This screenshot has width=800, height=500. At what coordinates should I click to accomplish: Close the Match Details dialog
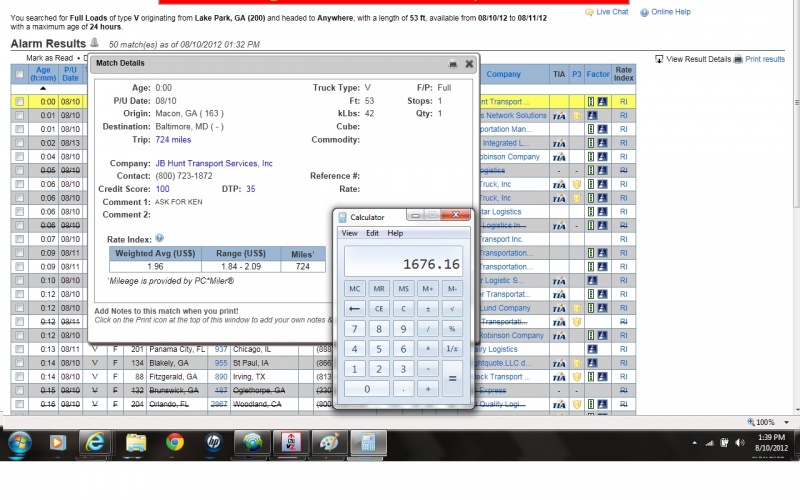point(469,64)
